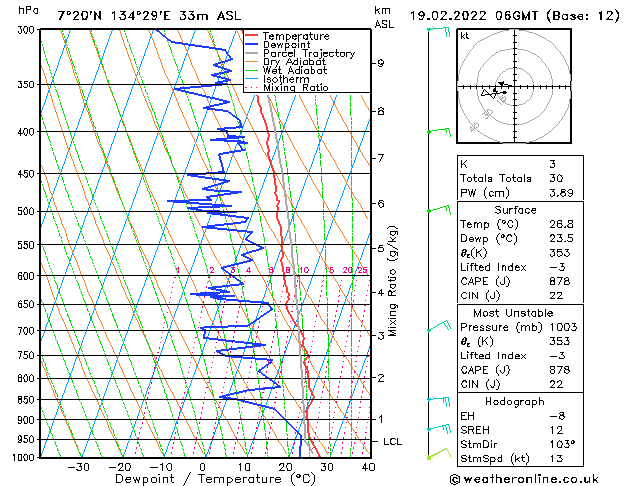Click the weatheronline.co.uk copyright text
This screenshot has height=486, width=629.
[524, 479]
